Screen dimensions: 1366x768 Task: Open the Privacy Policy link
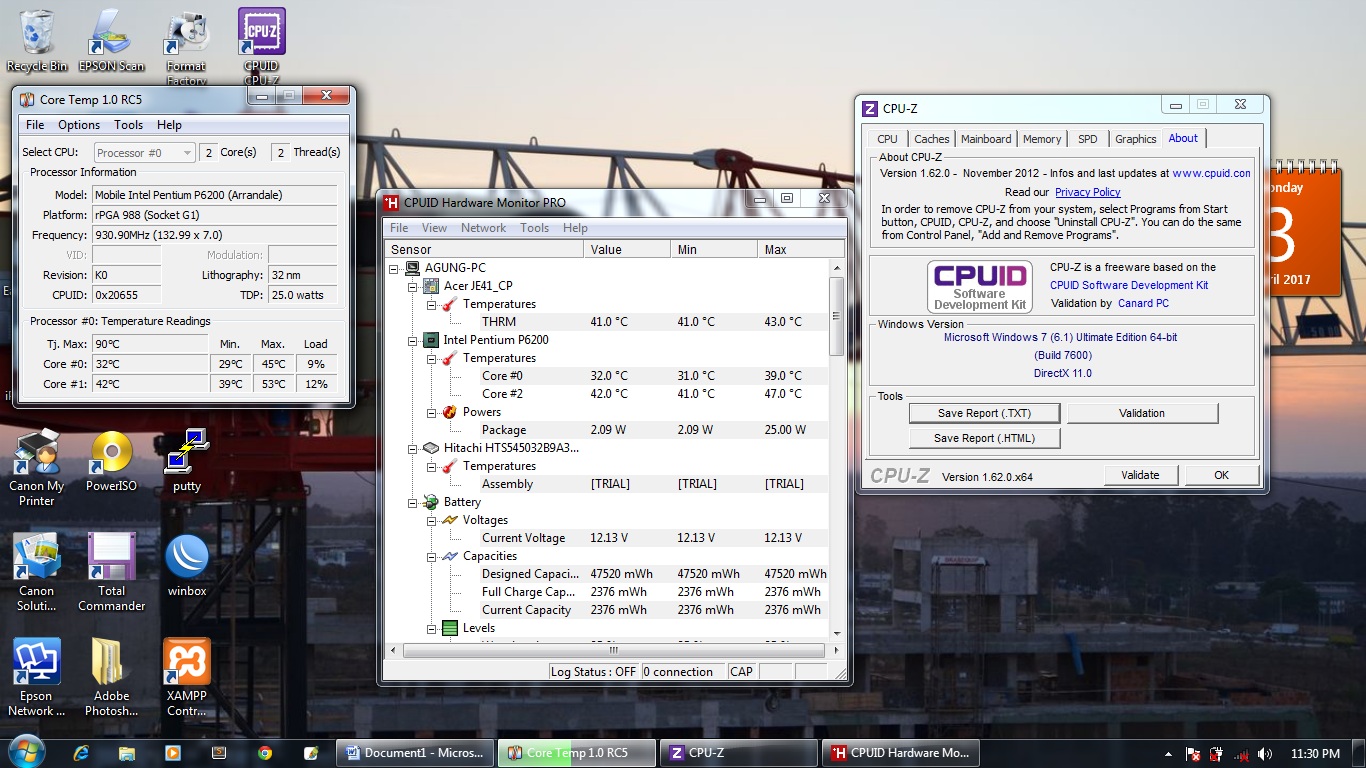pos(1087,192)
